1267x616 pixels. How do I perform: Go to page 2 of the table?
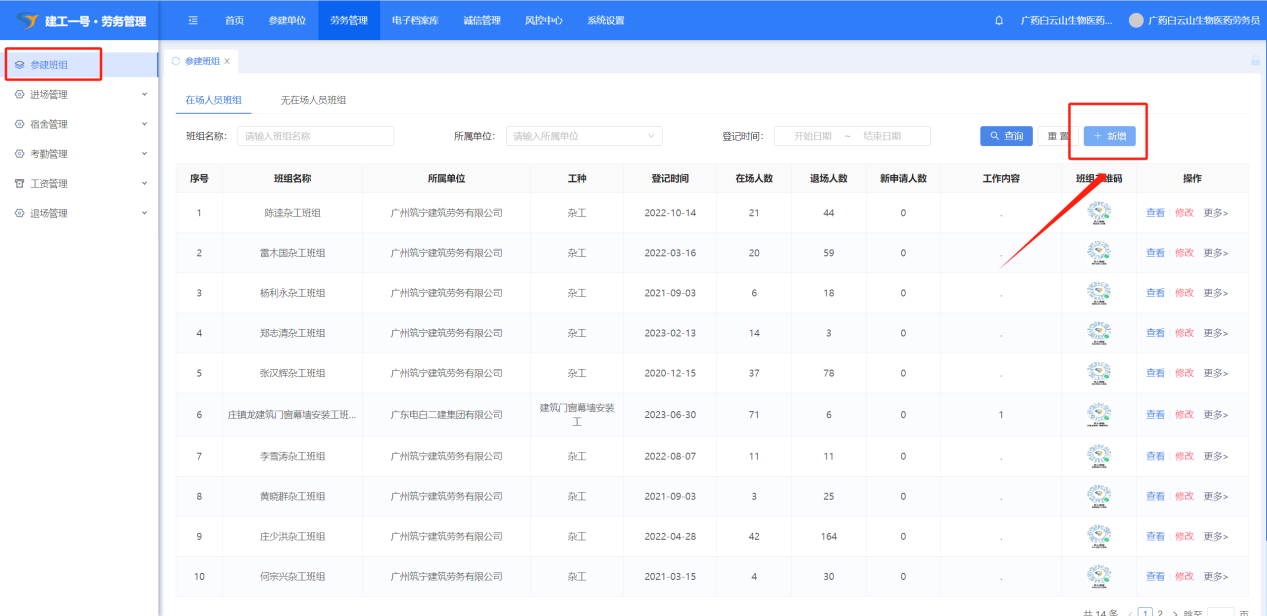[x=1160, y=612]
